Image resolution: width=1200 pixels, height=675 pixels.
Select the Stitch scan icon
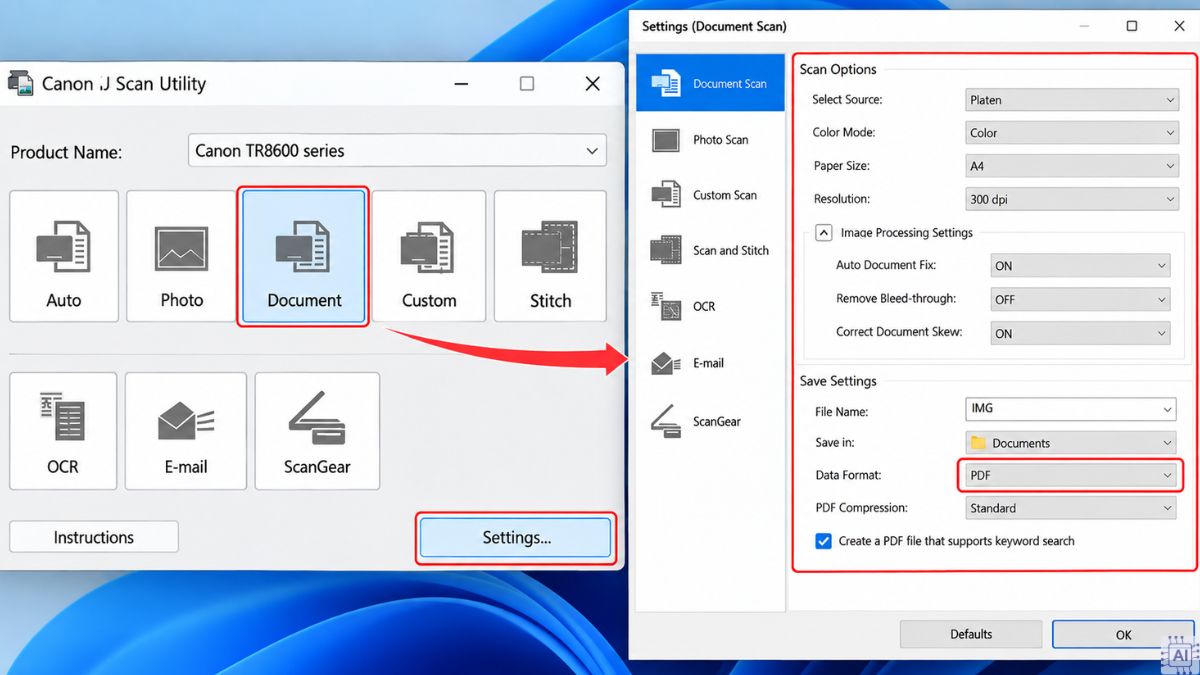click(550, 256)
